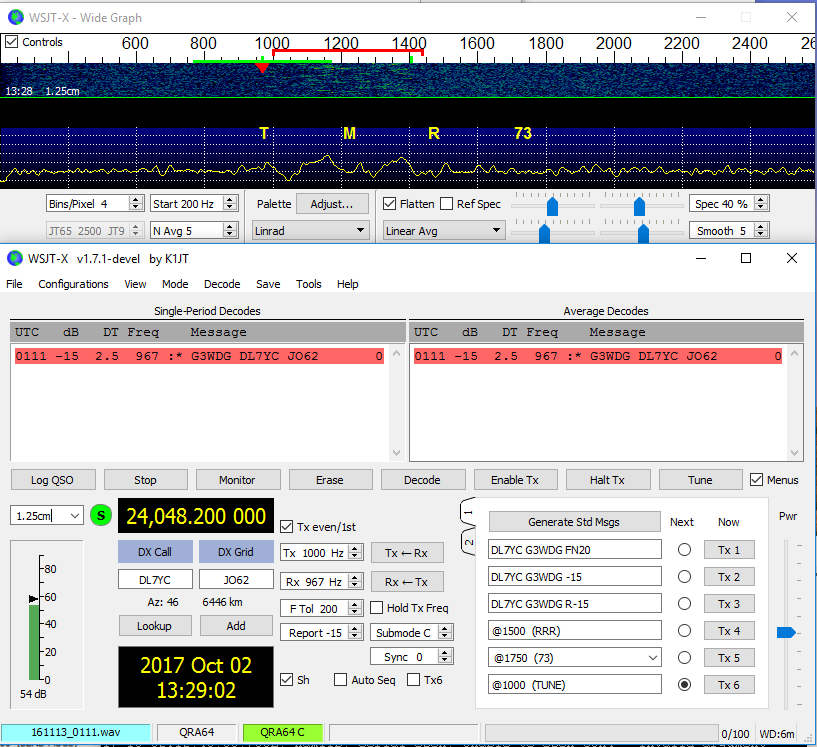
Task: Select tab 1 of the Tx messages panel
Action: [x=467, y=513]
